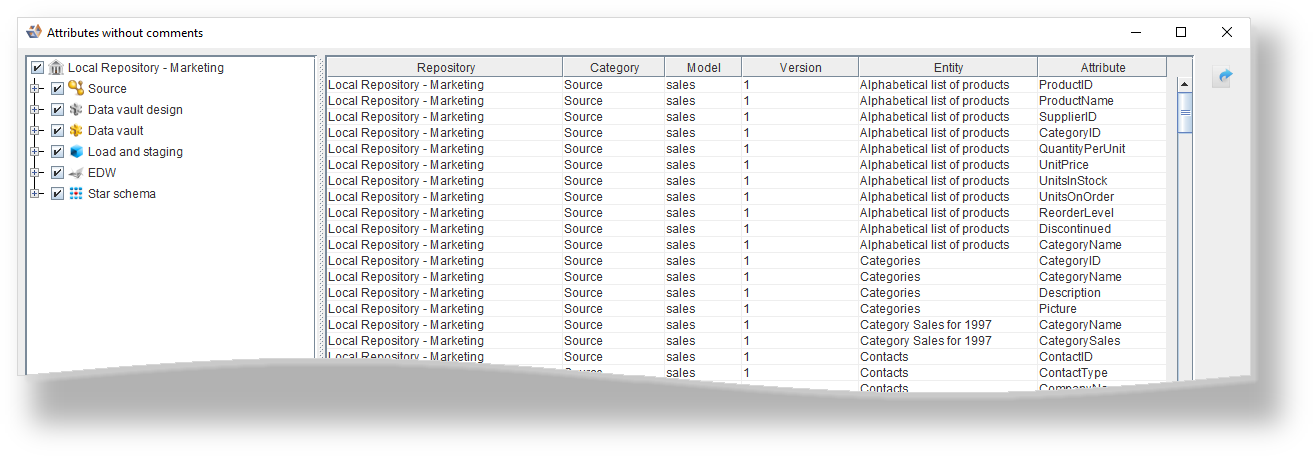The image size is (1314, 457).
Task: Click the EDW tree icon
Action: [76, 173]
